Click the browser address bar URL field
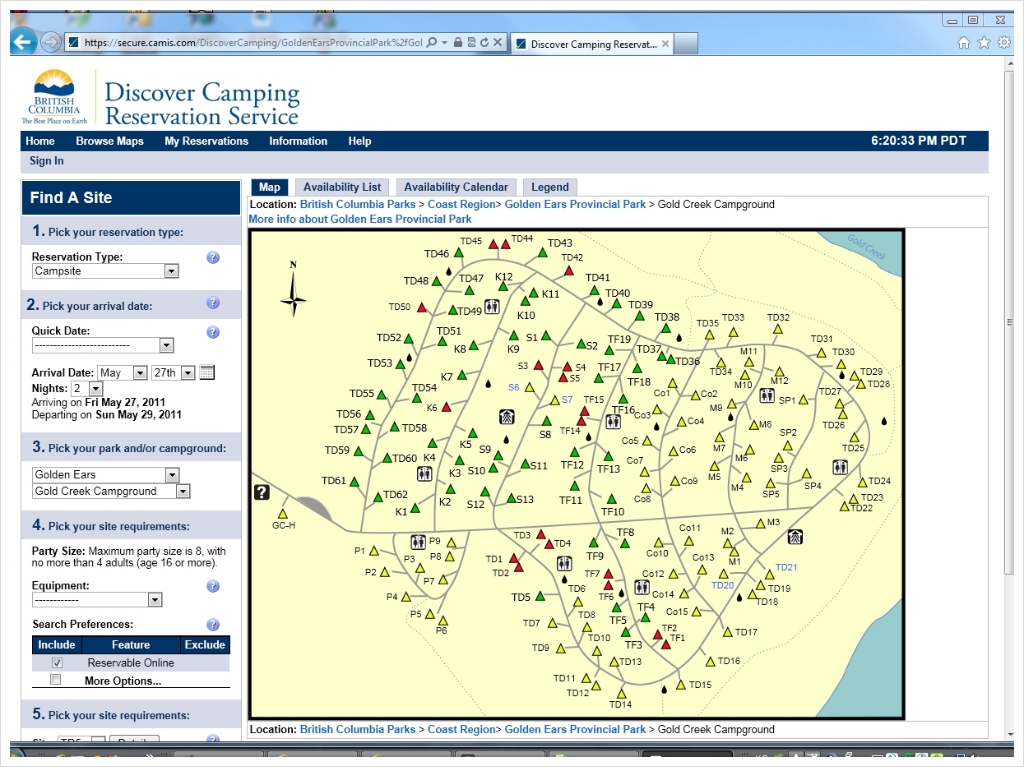Image resolution: width=1024 pixels, height=767 pixels. click(x=250, y=43)
